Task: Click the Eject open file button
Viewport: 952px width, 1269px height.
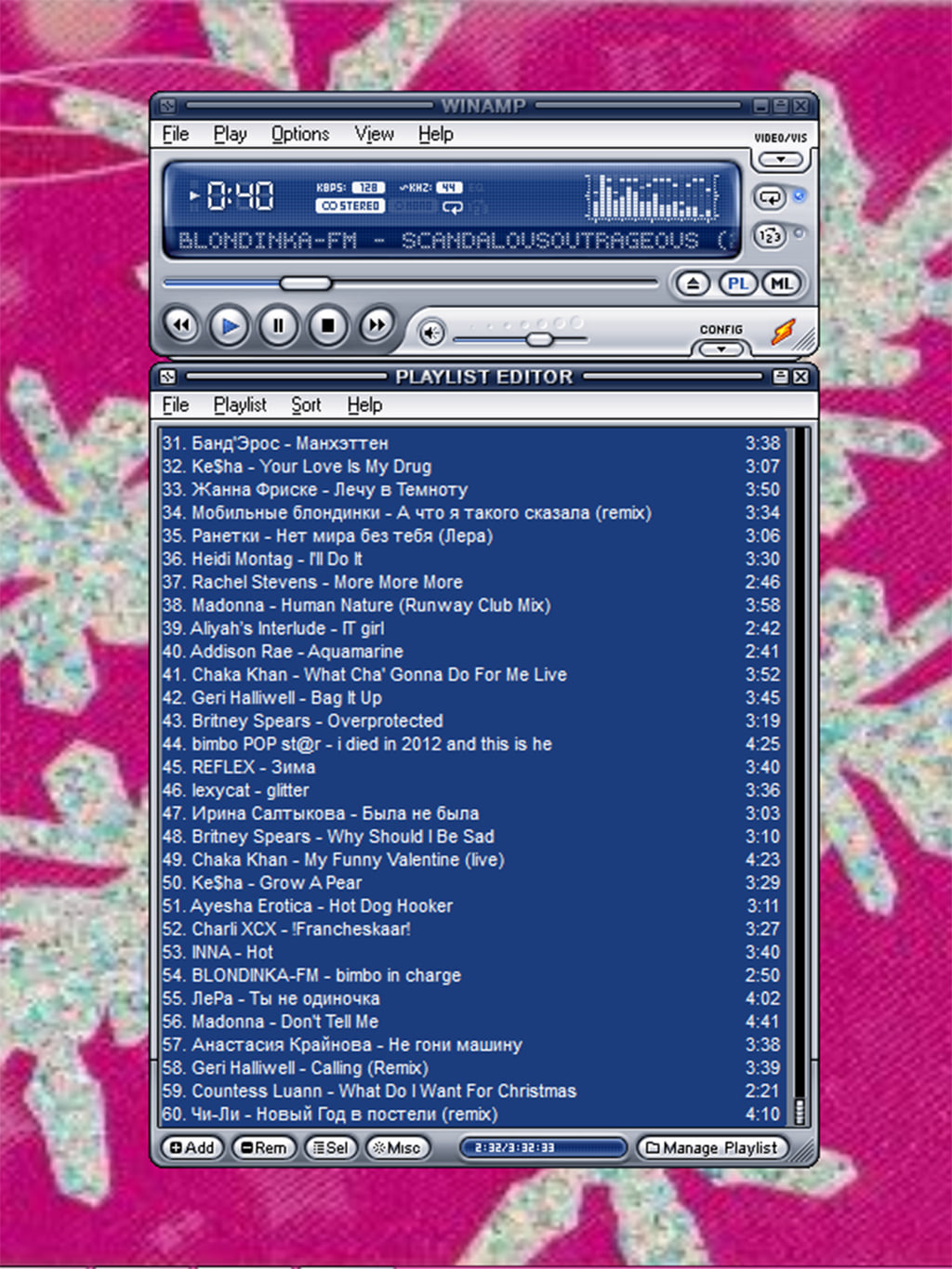Action: (x=693, y=284)
